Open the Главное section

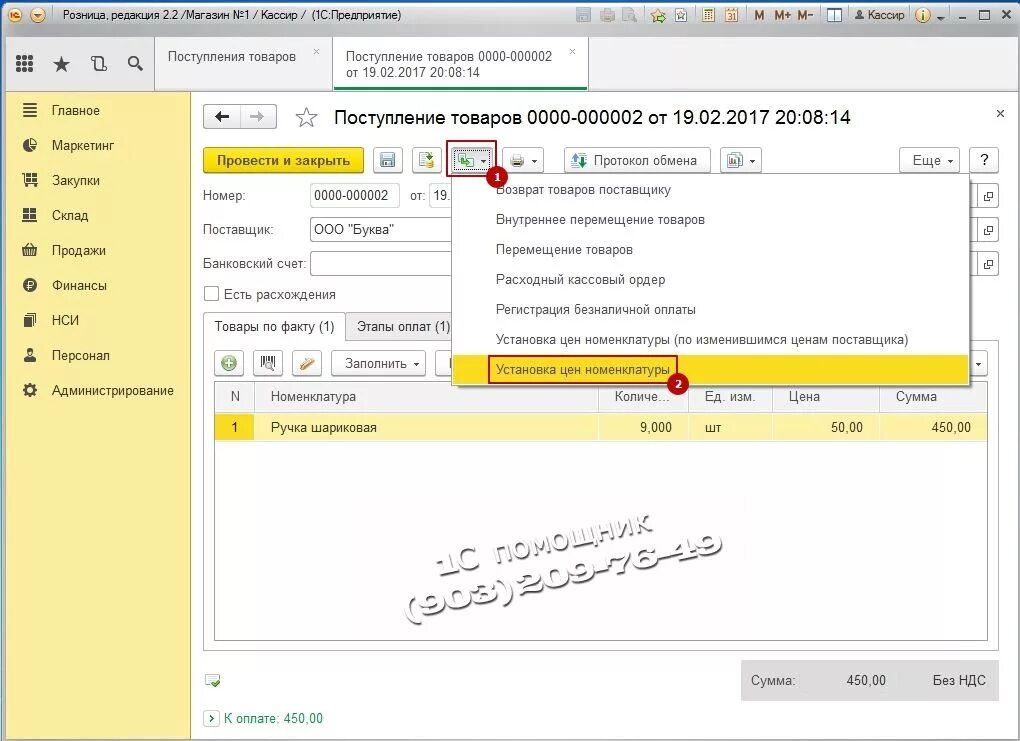[x=75, y=111]
